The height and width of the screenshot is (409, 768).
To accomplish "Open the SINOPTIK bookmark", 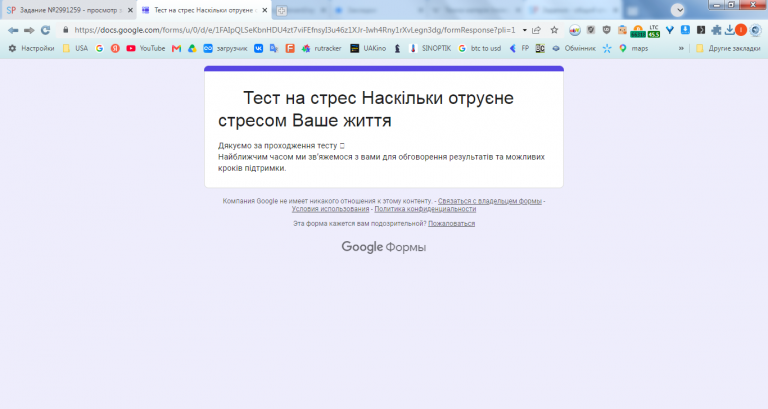I will pos(430,48).
